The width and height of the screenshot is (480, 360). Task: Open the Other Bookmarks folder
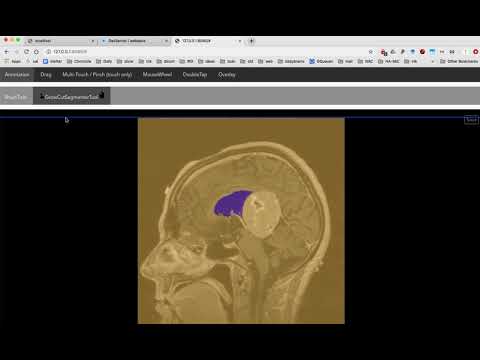459,61
